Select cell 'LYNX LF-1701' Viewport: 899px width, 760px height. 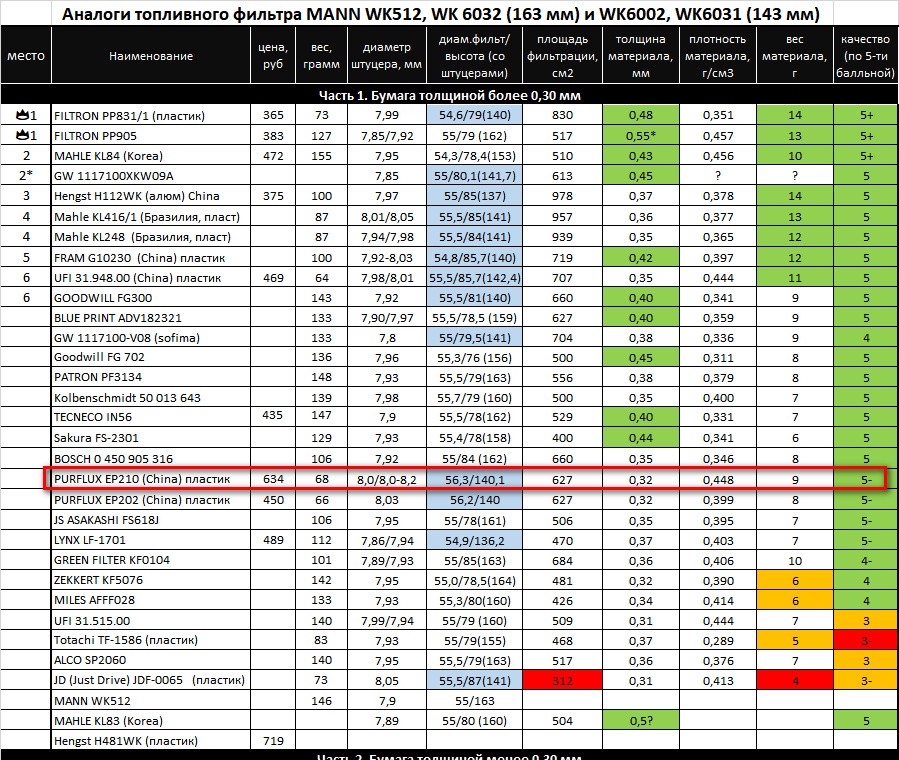(x=151, y=540)
